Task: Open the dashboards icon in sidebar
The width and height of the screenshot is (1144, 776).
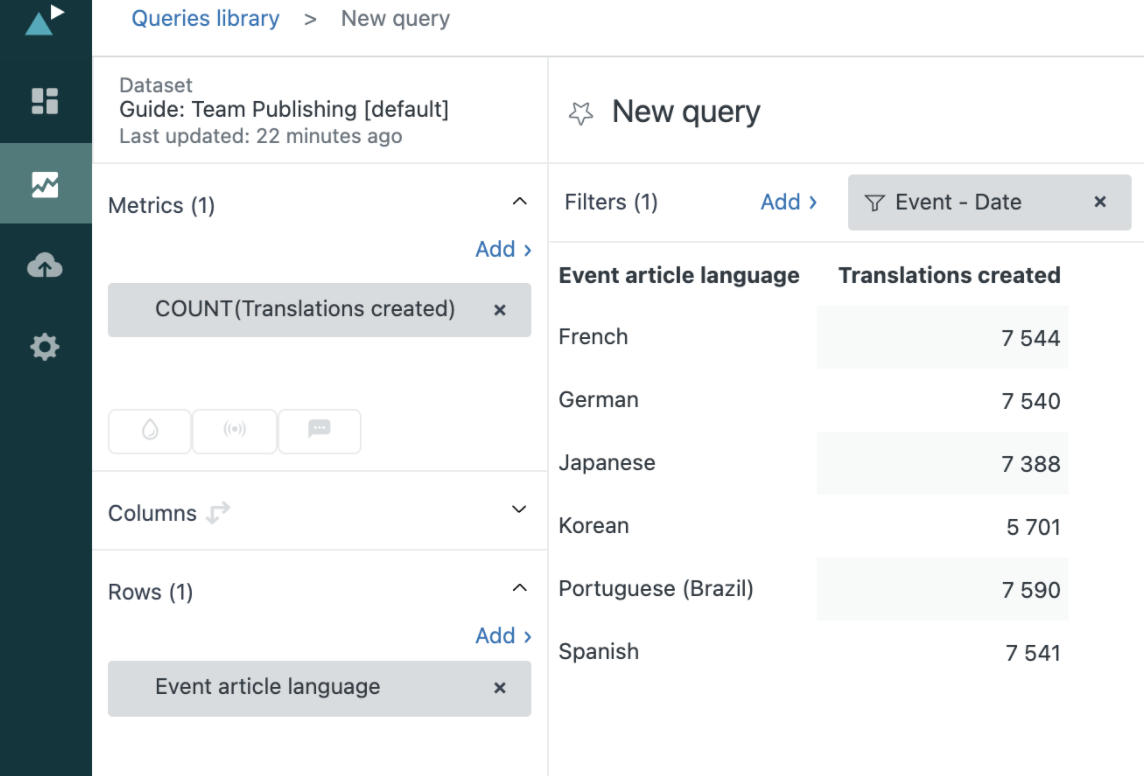Action: click(x=45, y=101)
